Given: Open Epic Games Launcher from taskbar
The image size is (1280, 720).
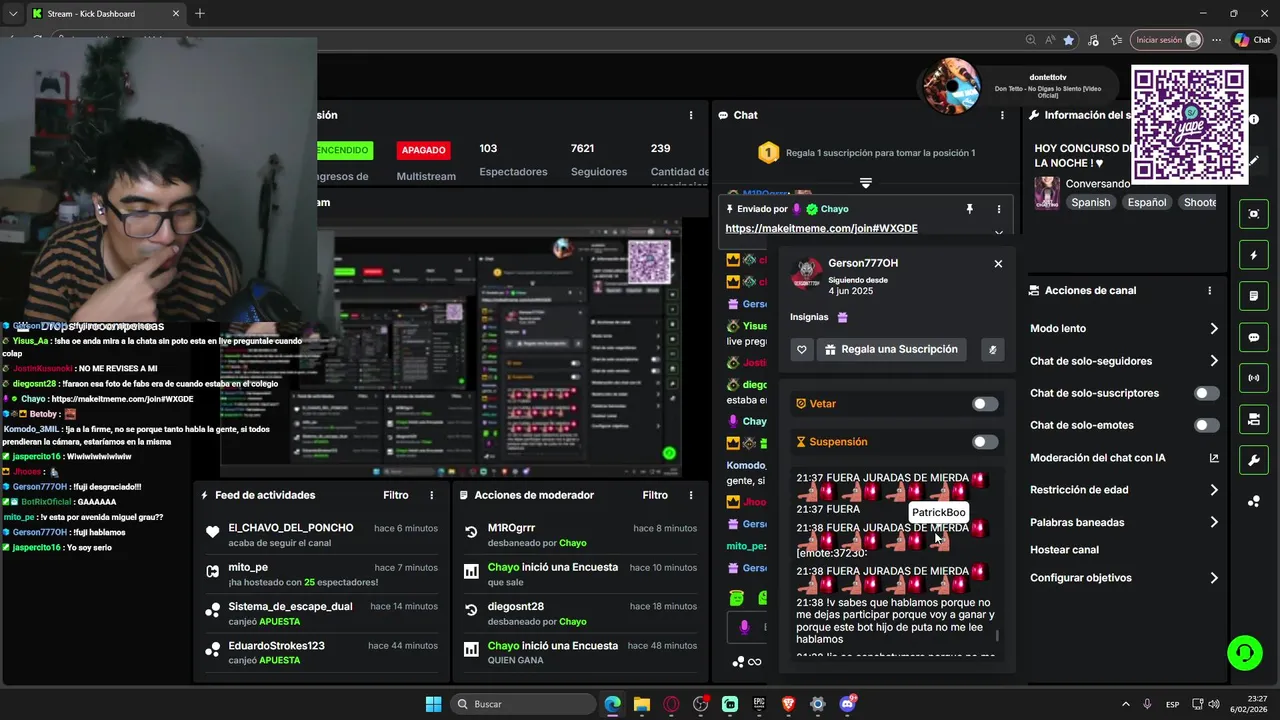Looking at the screenshot, I should (x=759, y=704).
